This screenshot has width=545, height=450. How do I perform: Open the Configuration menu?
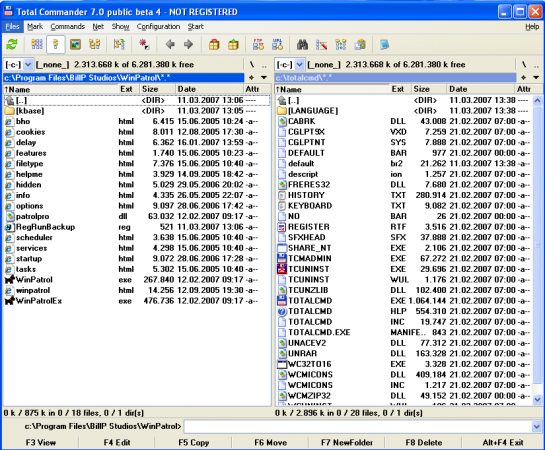158,27
